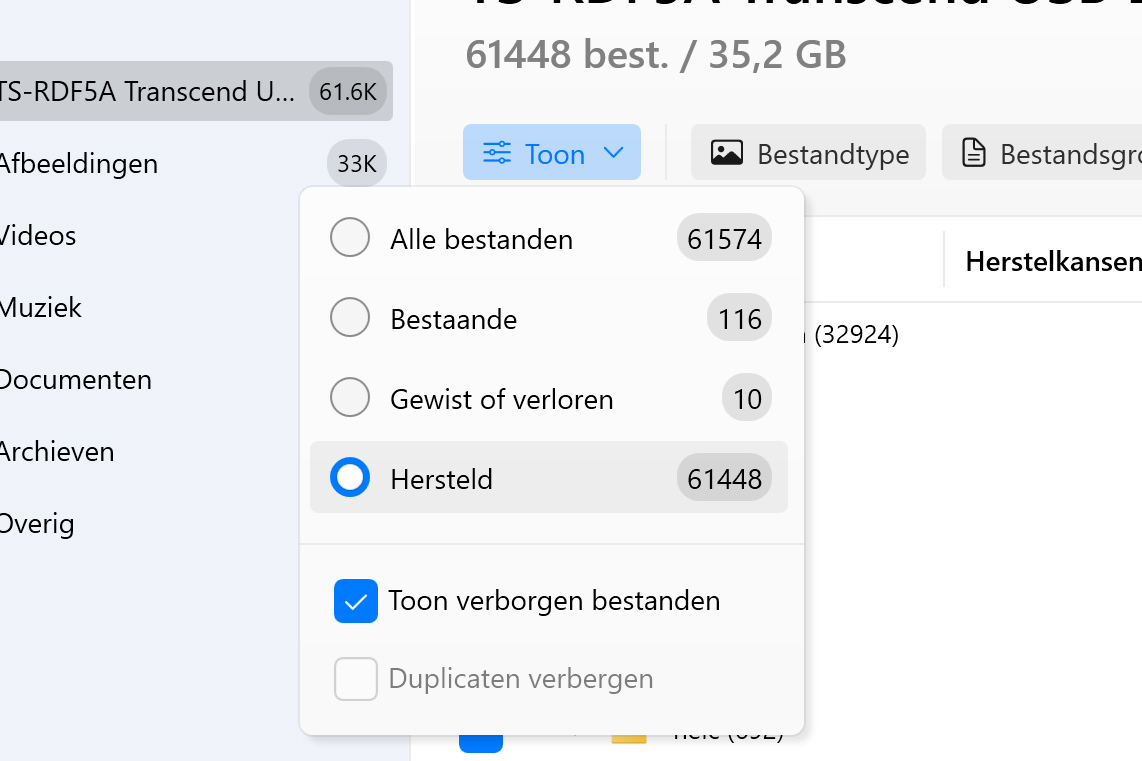Sort by the Herstelkansen column header
This screenshot has height=761, width=1142.
(1052, 262)
